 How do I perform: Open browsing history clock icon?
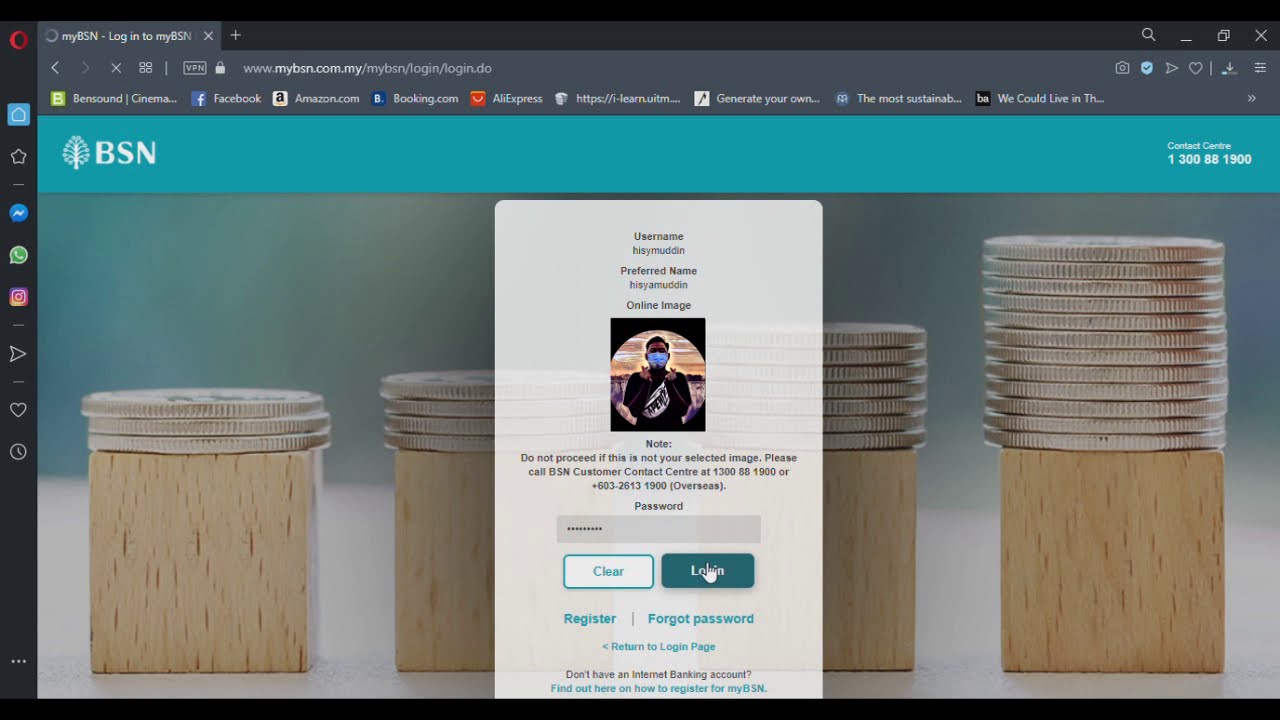click(18, 452)
